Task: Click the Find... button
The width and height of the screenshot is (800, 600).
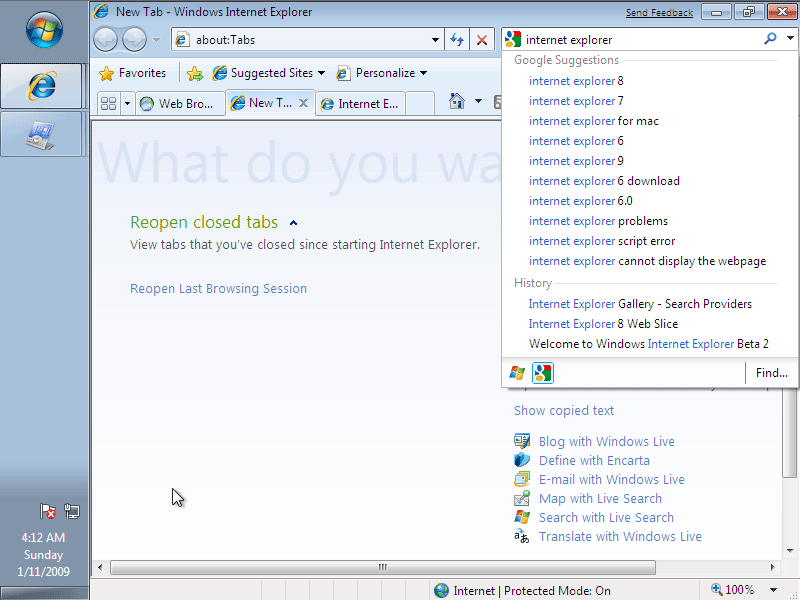Action: pyautogui.click(x=771, y=373)
